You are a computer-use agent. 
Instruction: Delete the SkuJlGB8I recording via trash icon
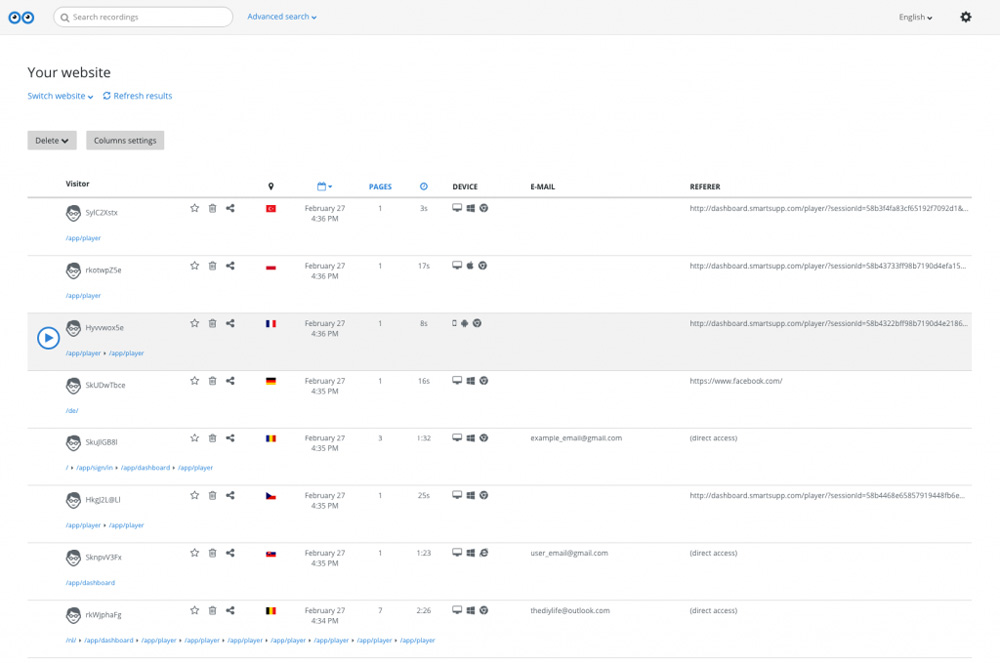pyautogui.click(x=212, y=438)
